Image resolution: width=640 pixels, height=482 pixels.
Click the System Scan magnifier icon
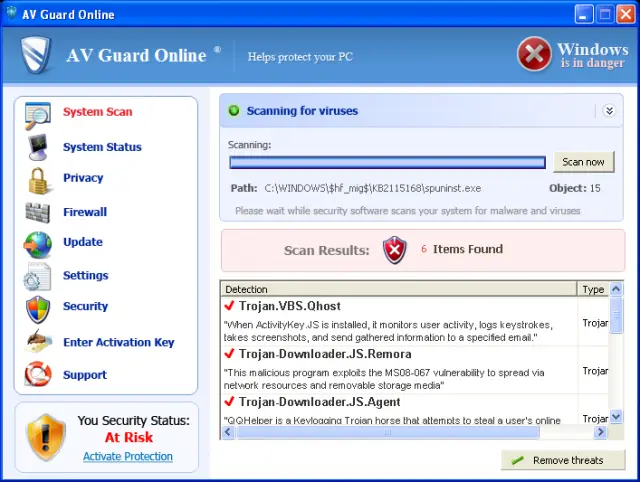[x=38, y=116]
